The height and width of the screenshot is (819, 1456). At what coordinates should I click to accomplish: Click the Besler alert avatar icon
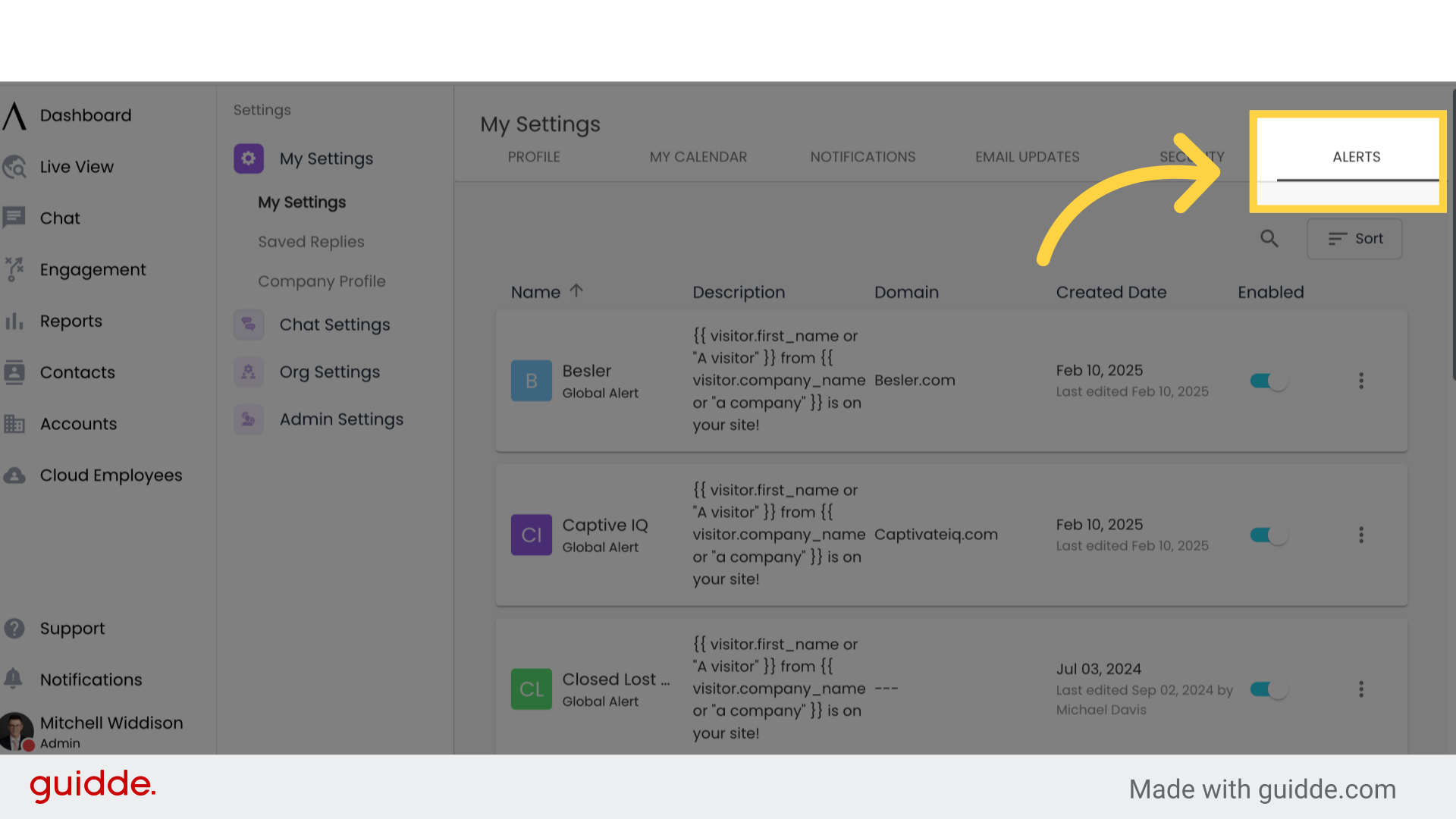[x=532, y=381]
